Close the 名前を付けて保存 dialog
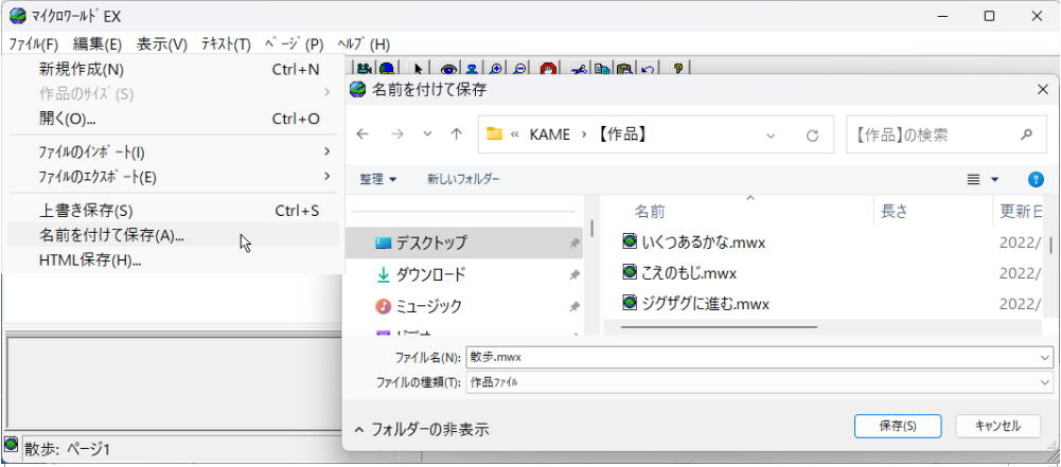1061x467 pixels. 1043,89
